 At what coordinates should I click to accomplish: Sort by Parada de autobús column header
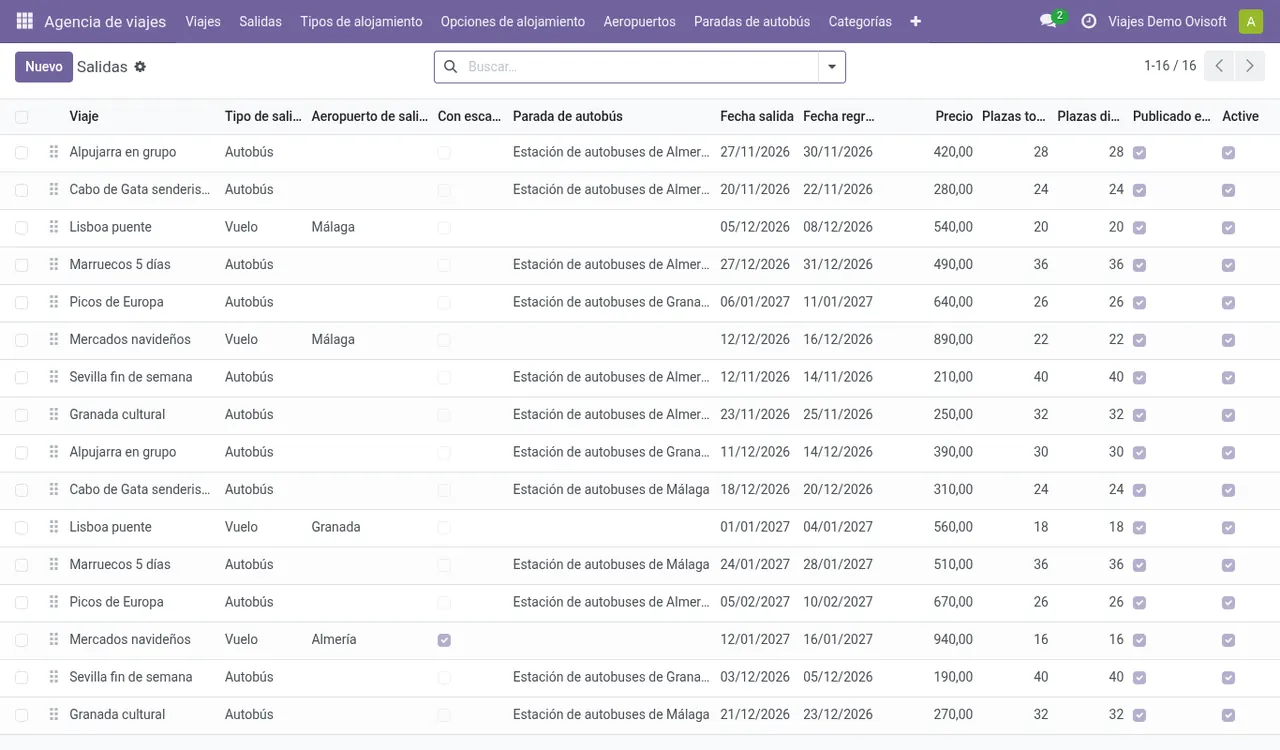point(568,117)
